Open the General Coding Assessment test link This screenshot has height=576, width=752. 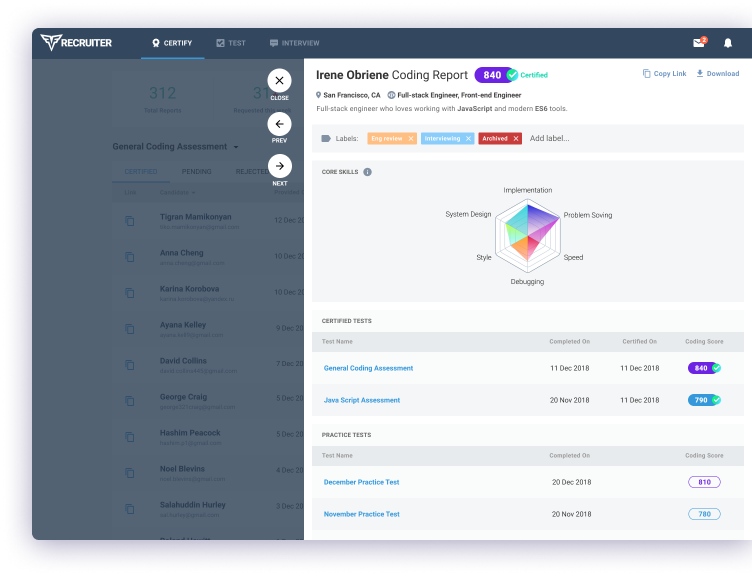368,368
